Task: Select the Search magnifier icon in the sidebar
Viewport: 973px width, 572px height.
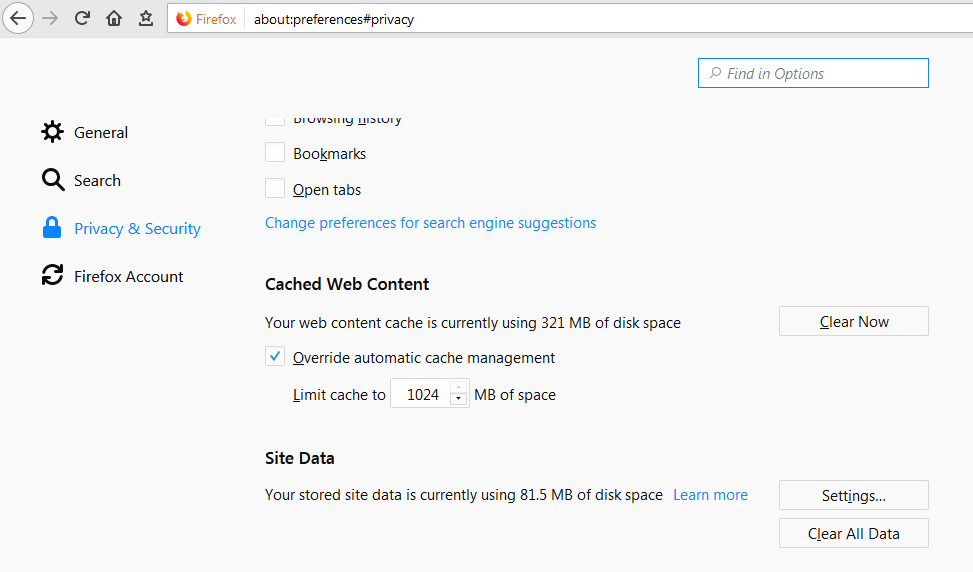Action: 53,180
